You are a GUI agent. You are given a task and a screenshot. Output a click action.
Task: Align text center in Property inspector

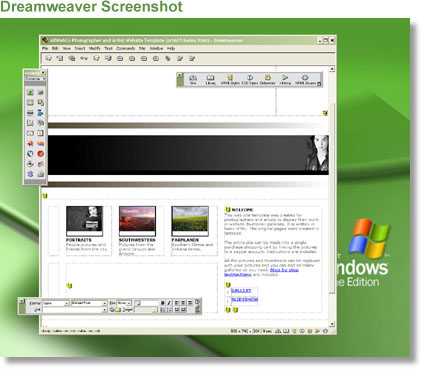183,303
